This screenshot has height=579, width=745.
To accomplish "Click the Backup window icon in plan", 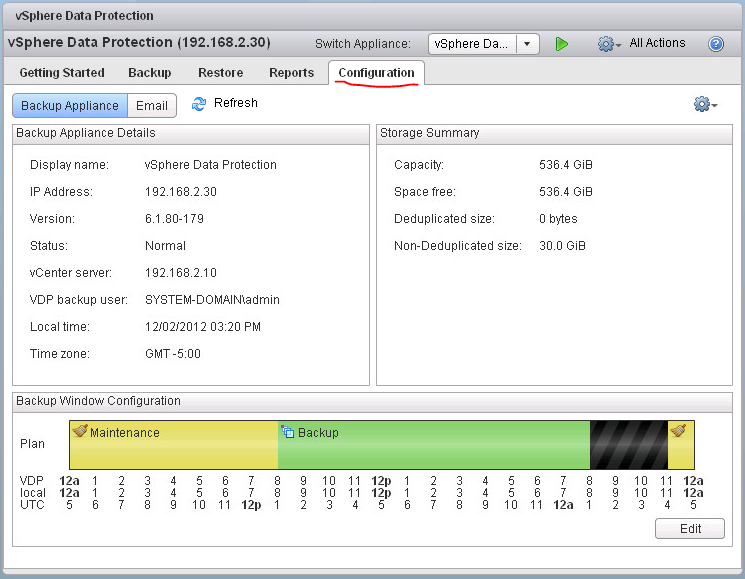I will pos(287,431).
